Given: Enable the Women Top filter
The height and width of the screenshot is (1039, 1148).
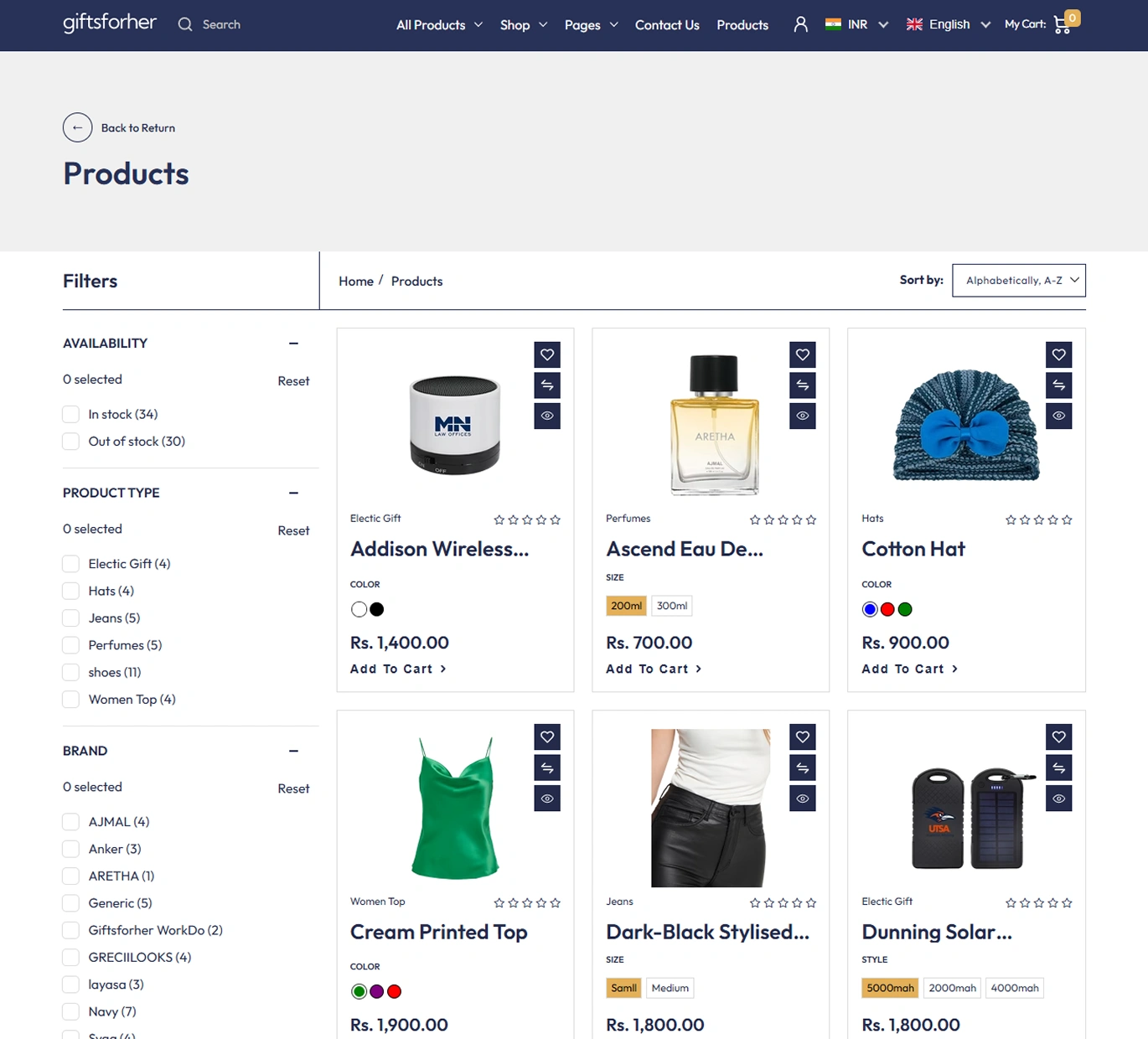Looking at the screenshot, I should (x=71, y=699).
